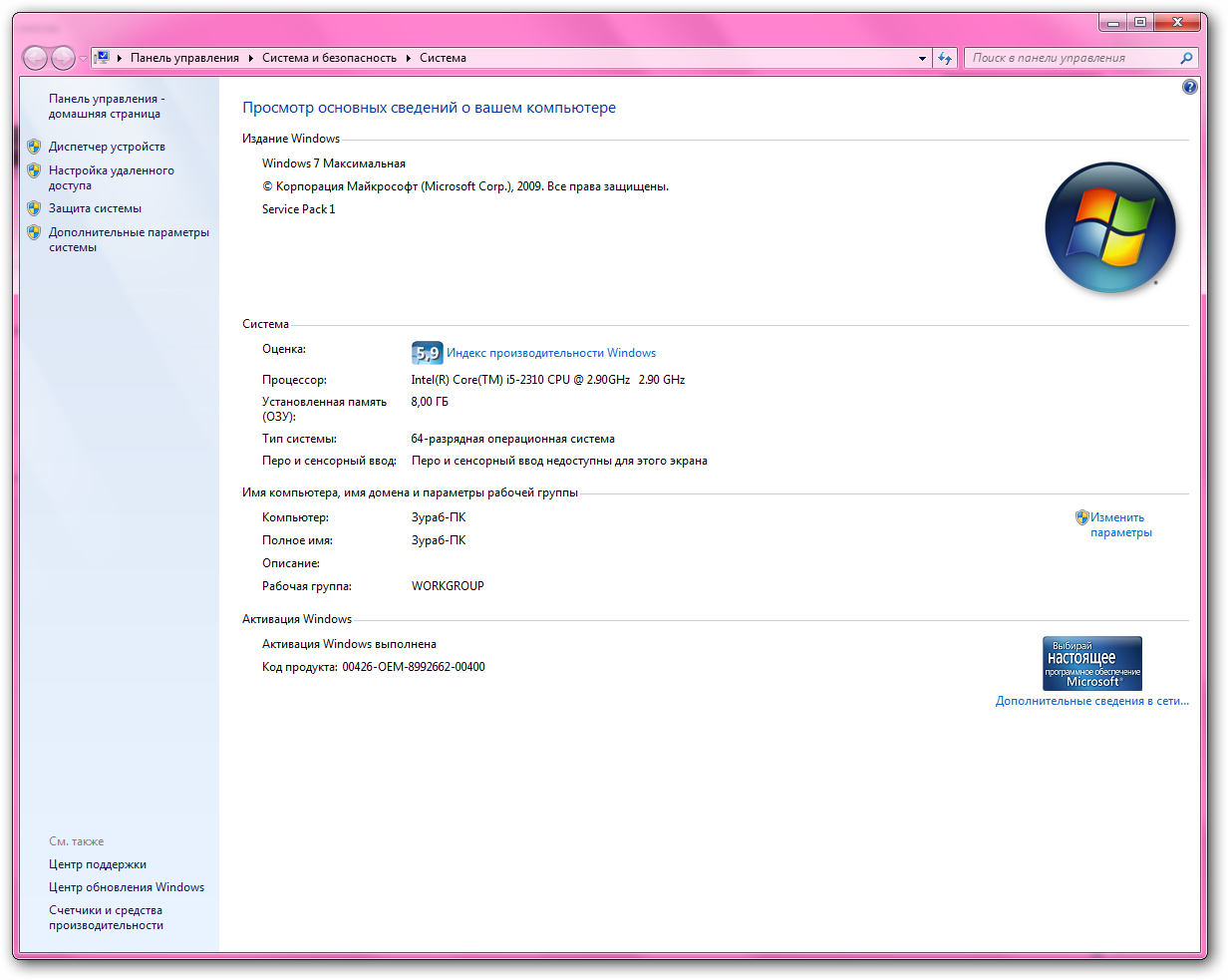Click the Back navigation arrow button

coord(35,58)
